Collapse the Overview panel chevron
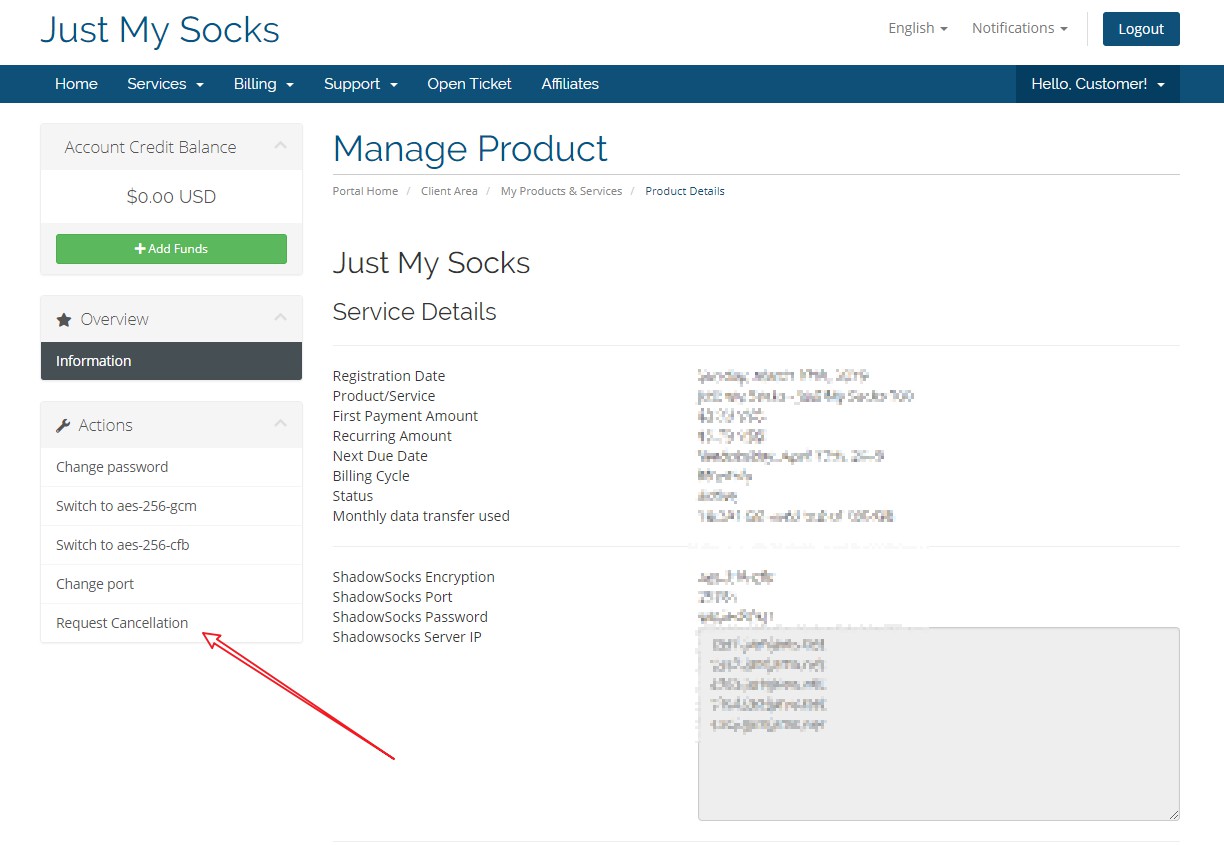This screenshot has height=845, width=1224. [281, 318]
